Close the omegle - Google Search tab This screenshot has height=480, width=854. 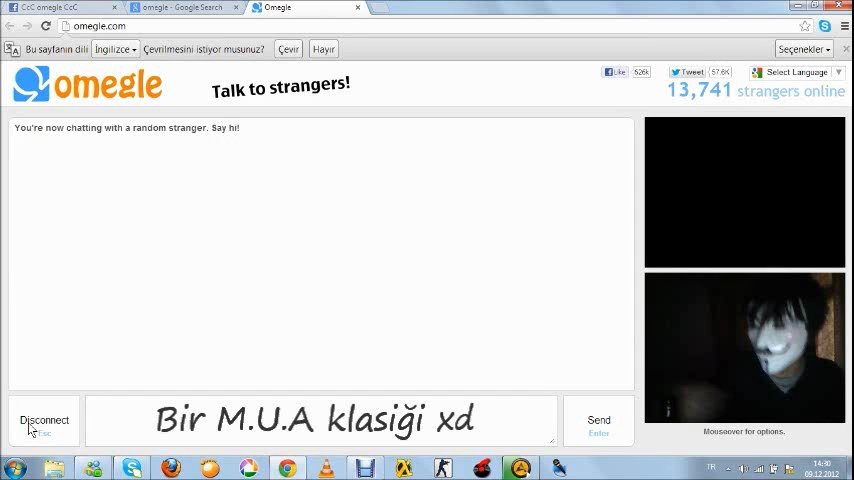click(236, 8)
